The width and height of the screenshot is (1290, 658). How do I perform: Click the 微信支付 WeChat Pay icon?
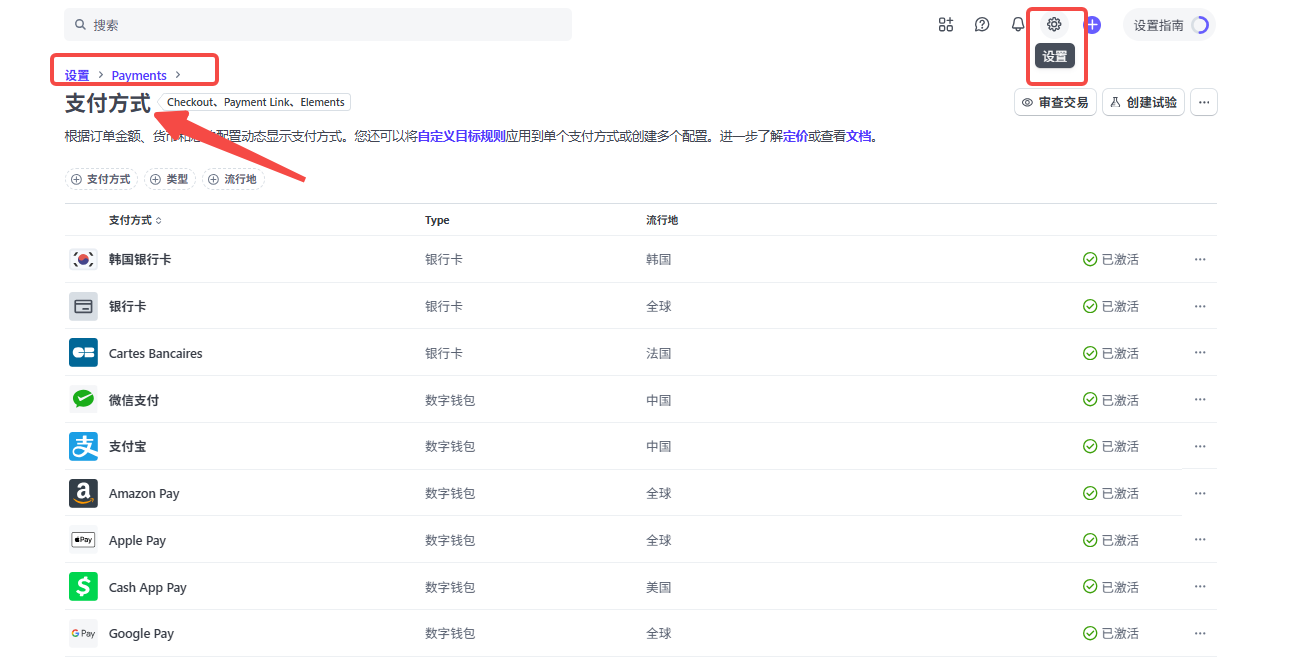point(83,399)
